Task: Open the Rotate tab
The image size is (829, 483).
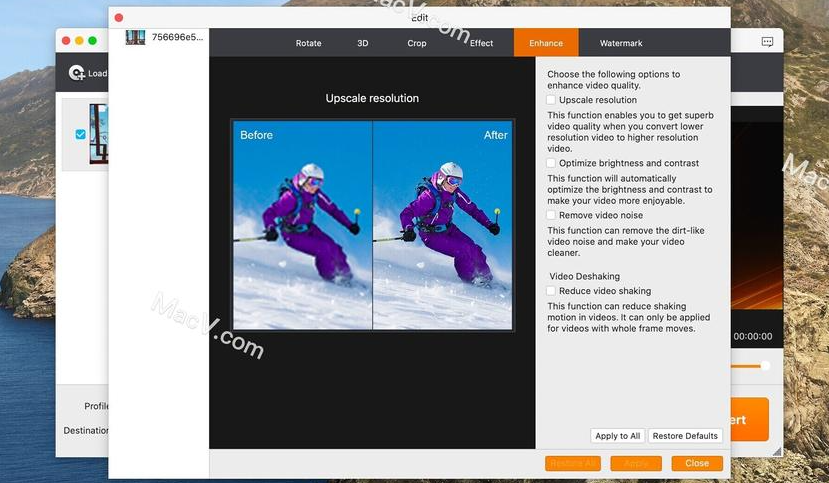Action: click(308, 43)
